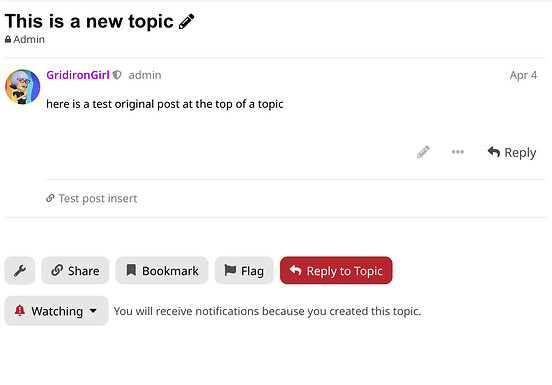This screenshot has height=385, width=552.
Task: Bookmark this topic
Action: pyautogui.click(x=162, y=271)
